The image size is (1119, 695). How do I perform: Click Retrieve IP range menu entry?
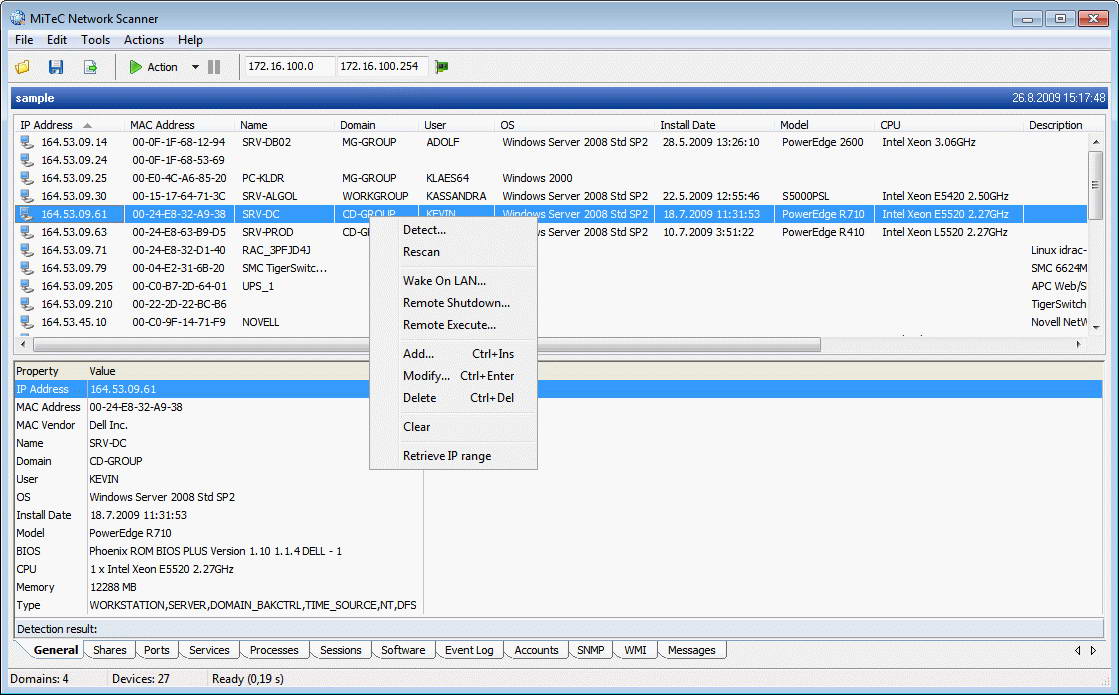(447, 456)
